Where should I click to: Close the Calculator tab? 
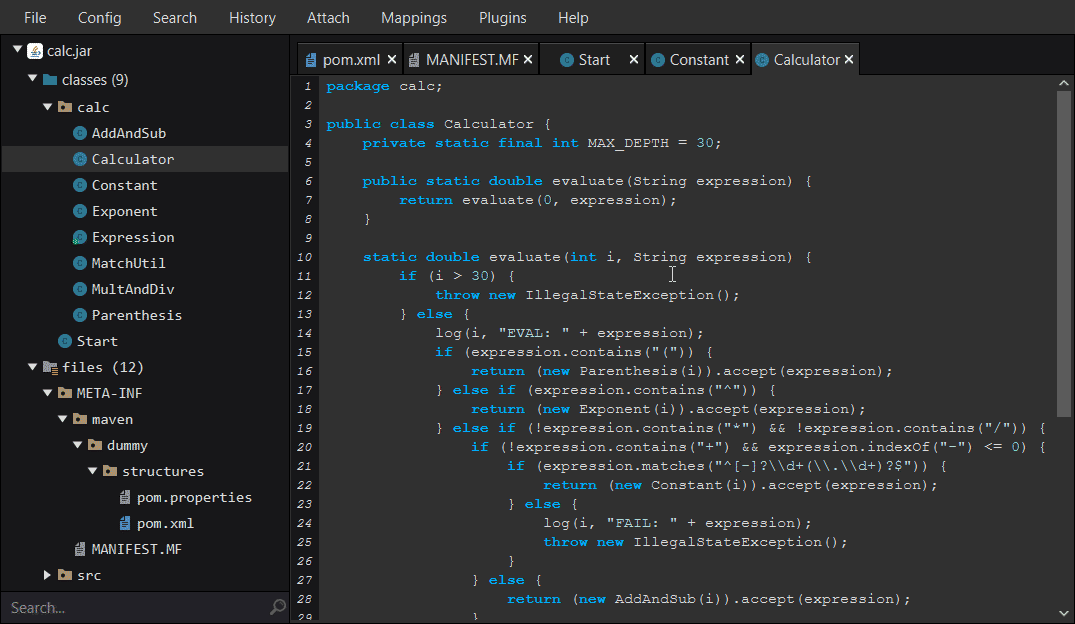pyautogui.click(x=849, y=60)
